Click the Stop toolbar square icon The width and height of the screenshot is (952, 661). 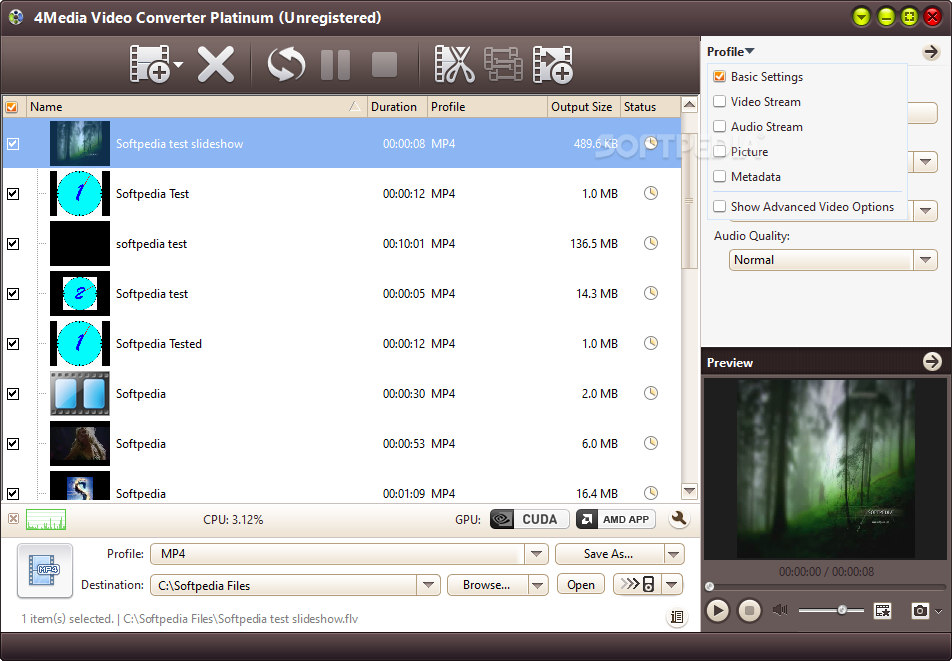coord(384,64)
